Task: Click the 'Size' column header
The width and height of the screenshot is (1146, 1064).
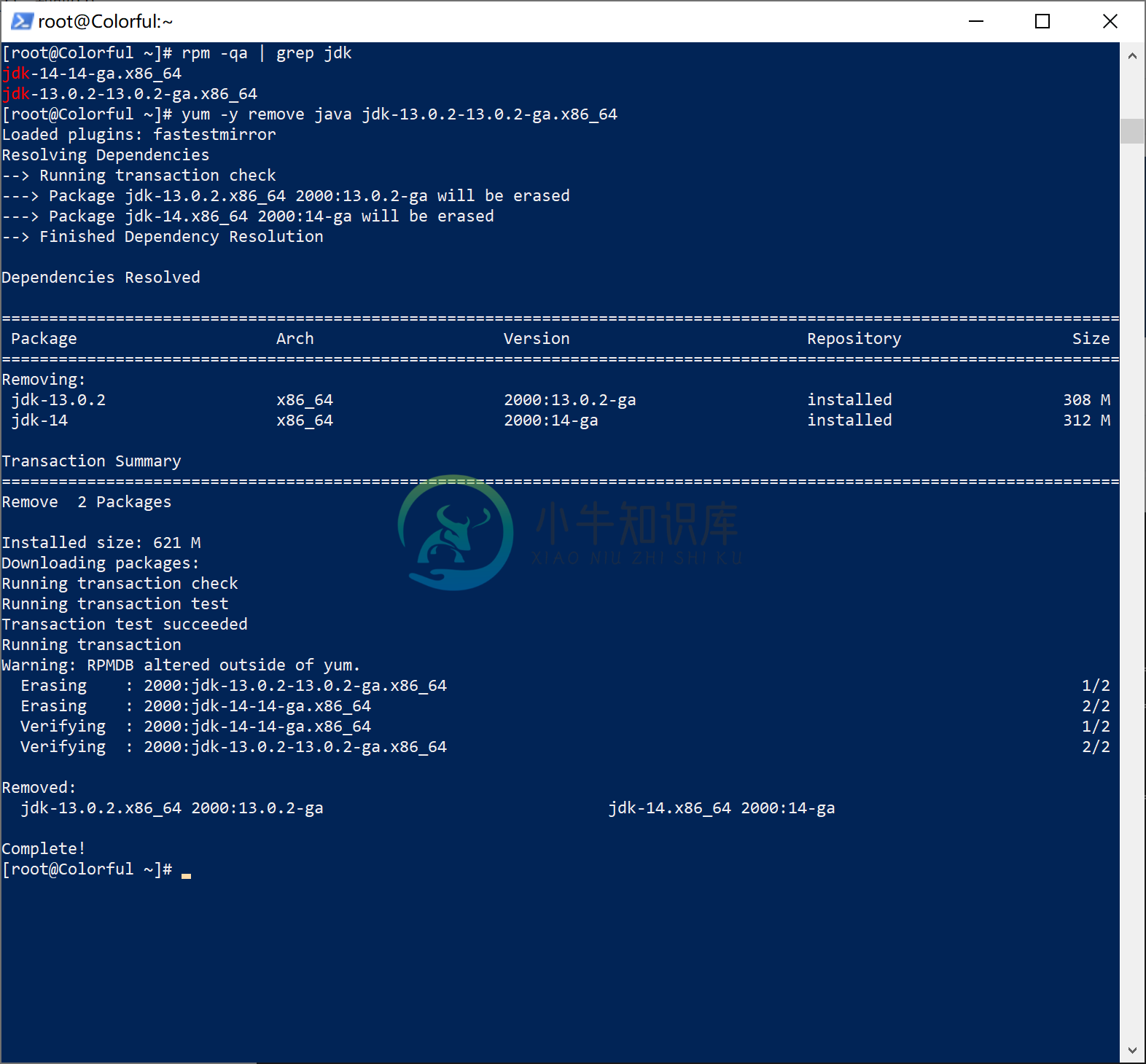Action: pyautogui.click(x=1091, y=339)
